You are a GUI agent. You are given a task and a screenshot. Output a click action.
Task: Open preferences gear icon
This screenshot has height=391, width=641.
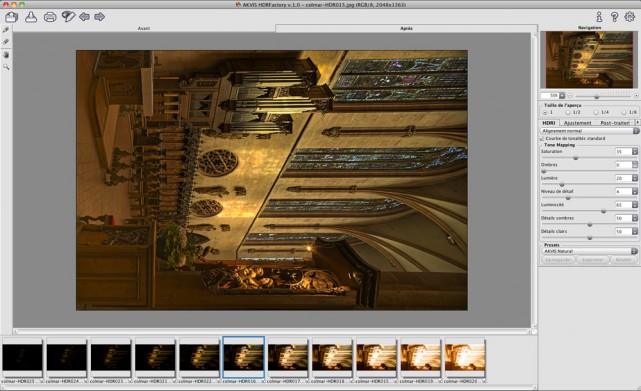[x=630, y=17]
